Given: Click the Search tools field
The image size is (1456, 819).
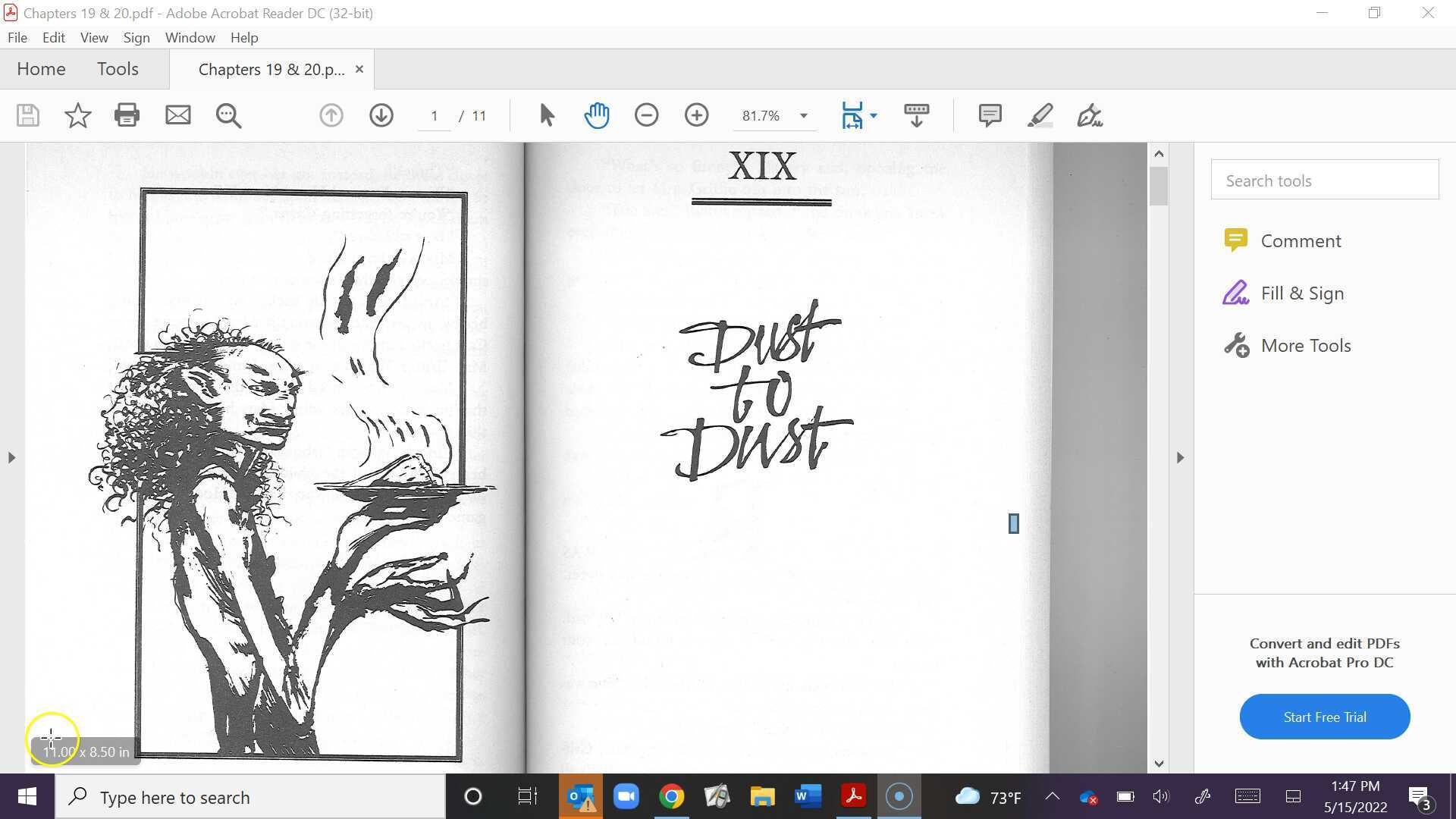Looking at the screenshot, I should coord(1324,180).
